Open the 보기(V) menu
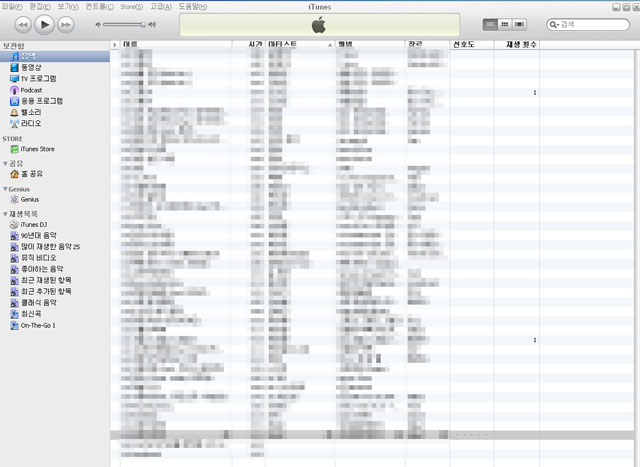Image resolution: width=640 pixels, height=467 pixels. point(68,7)
